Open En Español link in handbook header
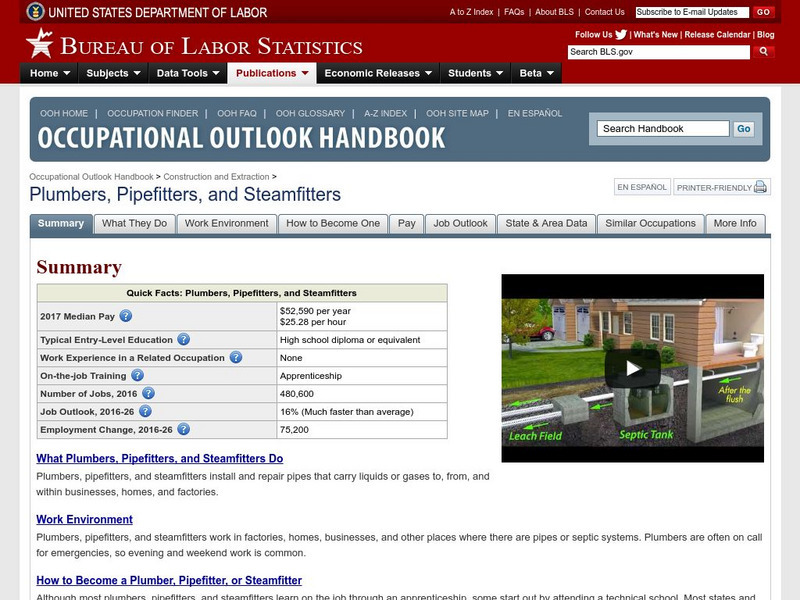Image resolution: width=800 pixels, height=600 pixels. (535, 113)
